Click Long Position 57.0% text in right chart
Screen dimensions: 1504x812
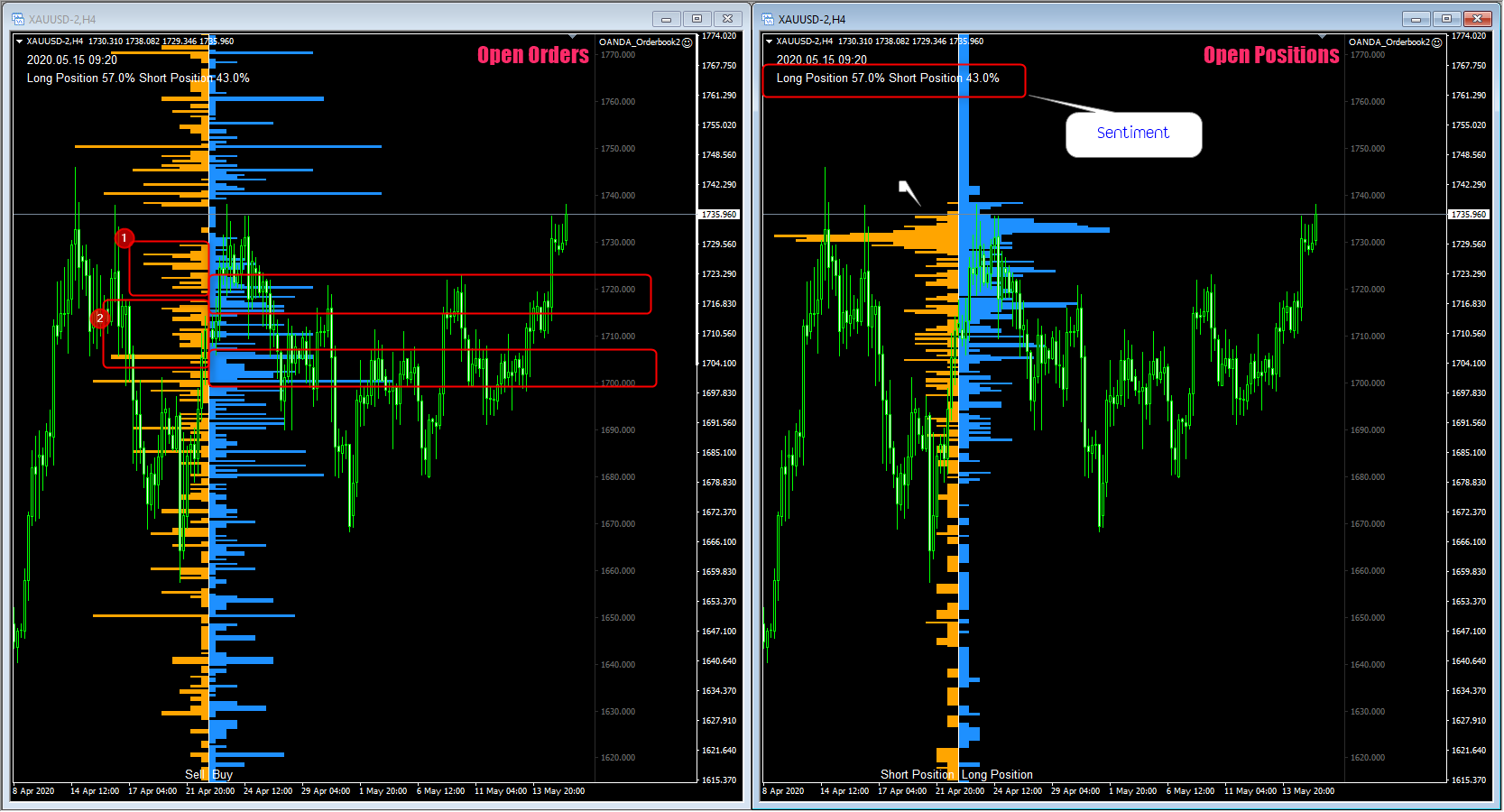(x=831, y=78)
